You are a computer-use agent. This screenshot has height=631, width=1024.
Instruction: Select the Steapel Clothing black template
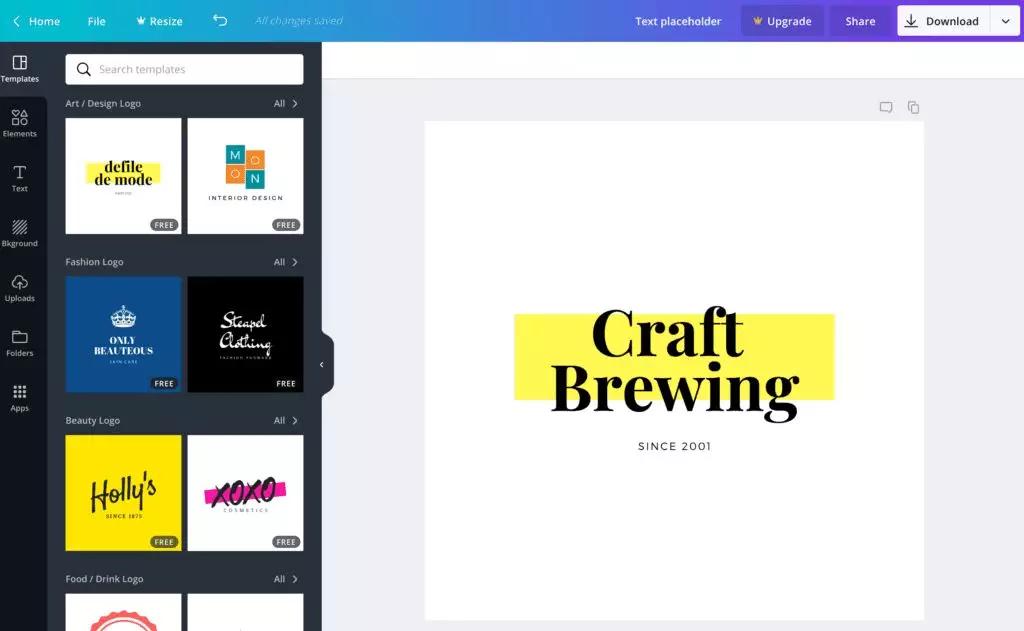[x=246, y=334]
